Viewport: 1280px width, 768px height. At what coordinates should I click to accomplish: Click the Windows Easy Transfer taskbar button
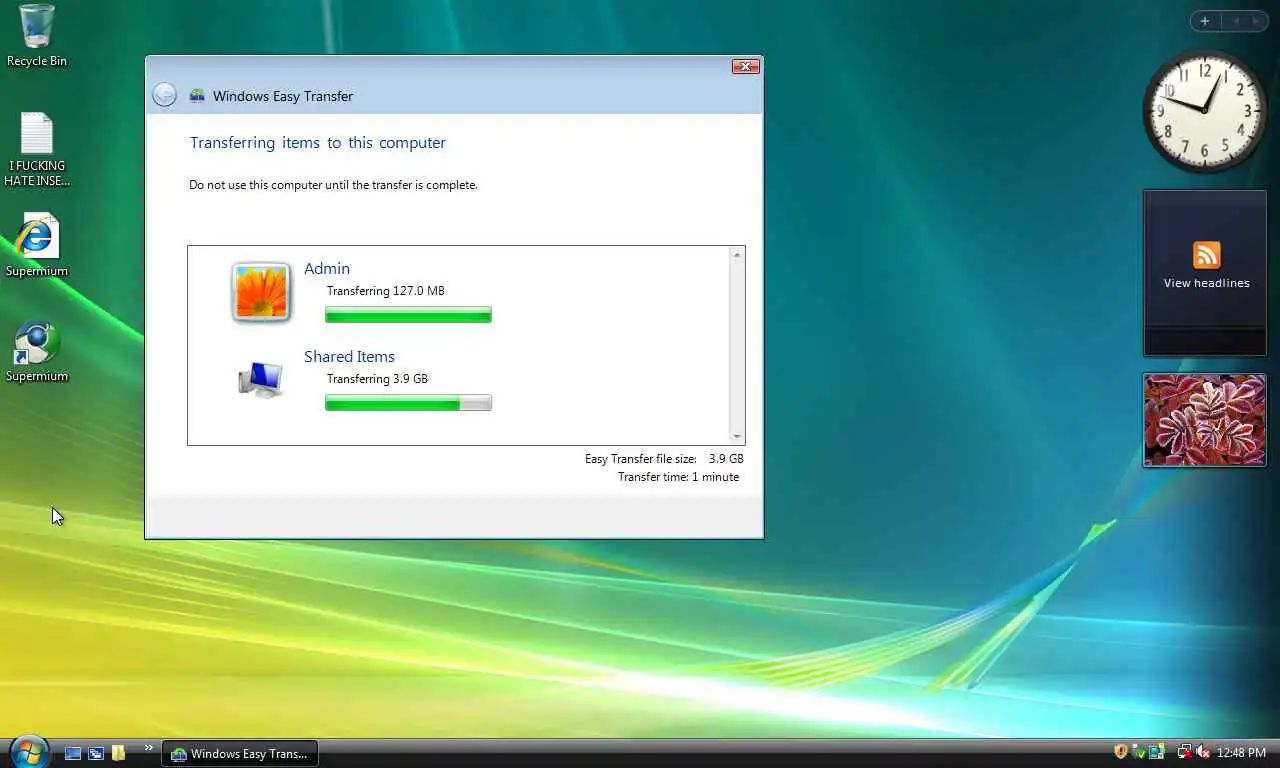tap(240, 753)
